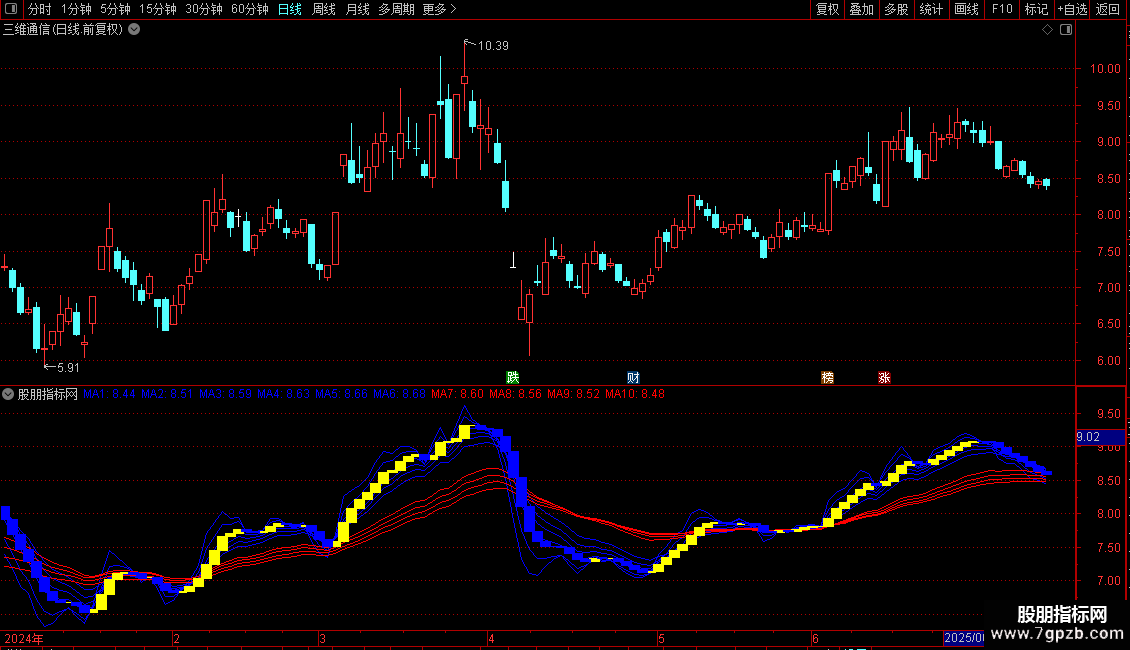The image size is (1130, 650).
Task: Click the highlighted 2025 date box on time axis
Action: click(964, 638)
